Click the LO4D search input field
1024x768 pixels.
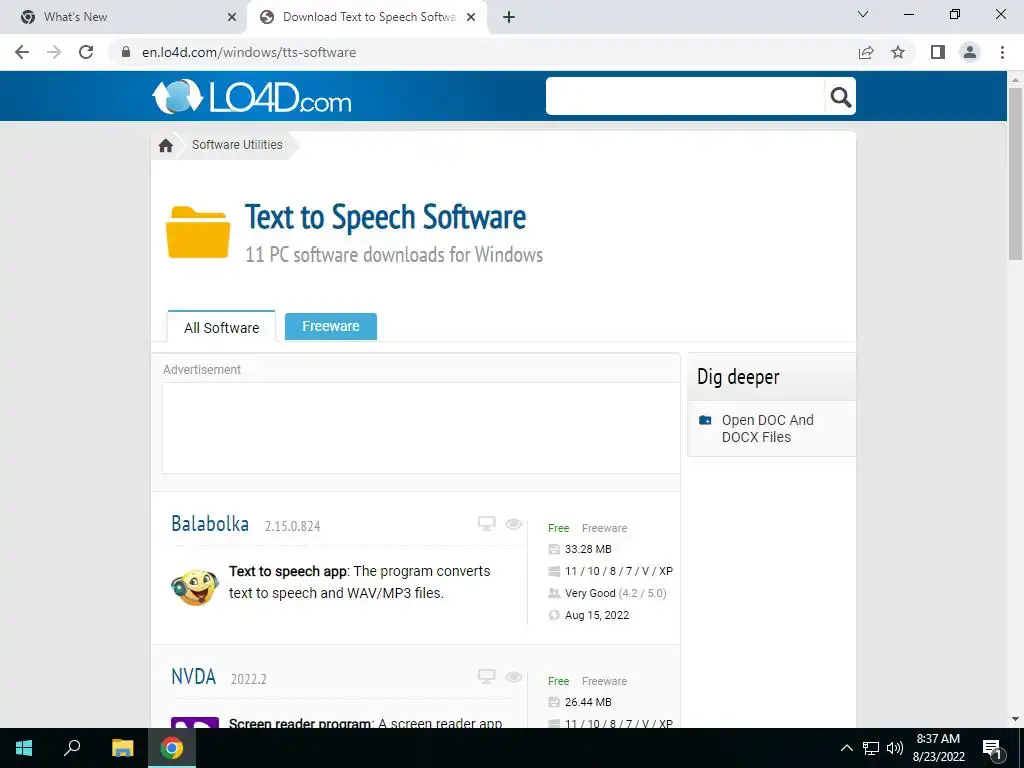pyautogui.click(x=686, y=97)
